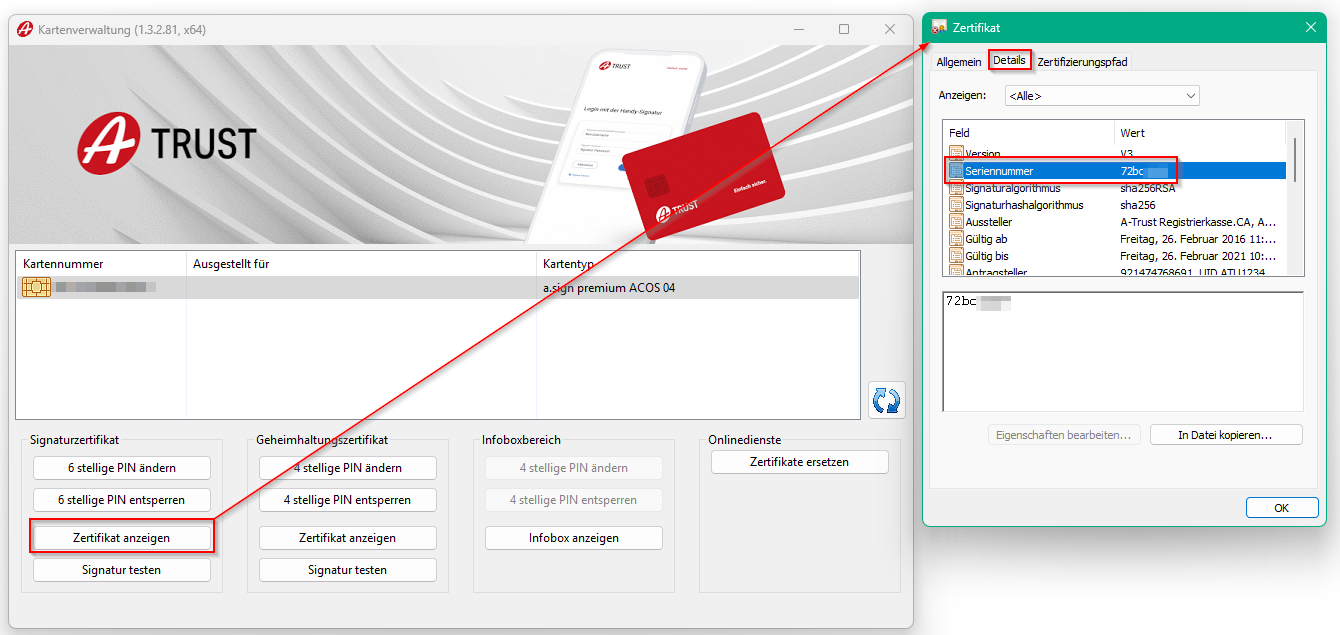Image resolution: width=1340 pixels, height=635 pixels.
Task: Click Signaturzertifikat 6 stellige PIN entsperren
Action: tap(122, 499)
